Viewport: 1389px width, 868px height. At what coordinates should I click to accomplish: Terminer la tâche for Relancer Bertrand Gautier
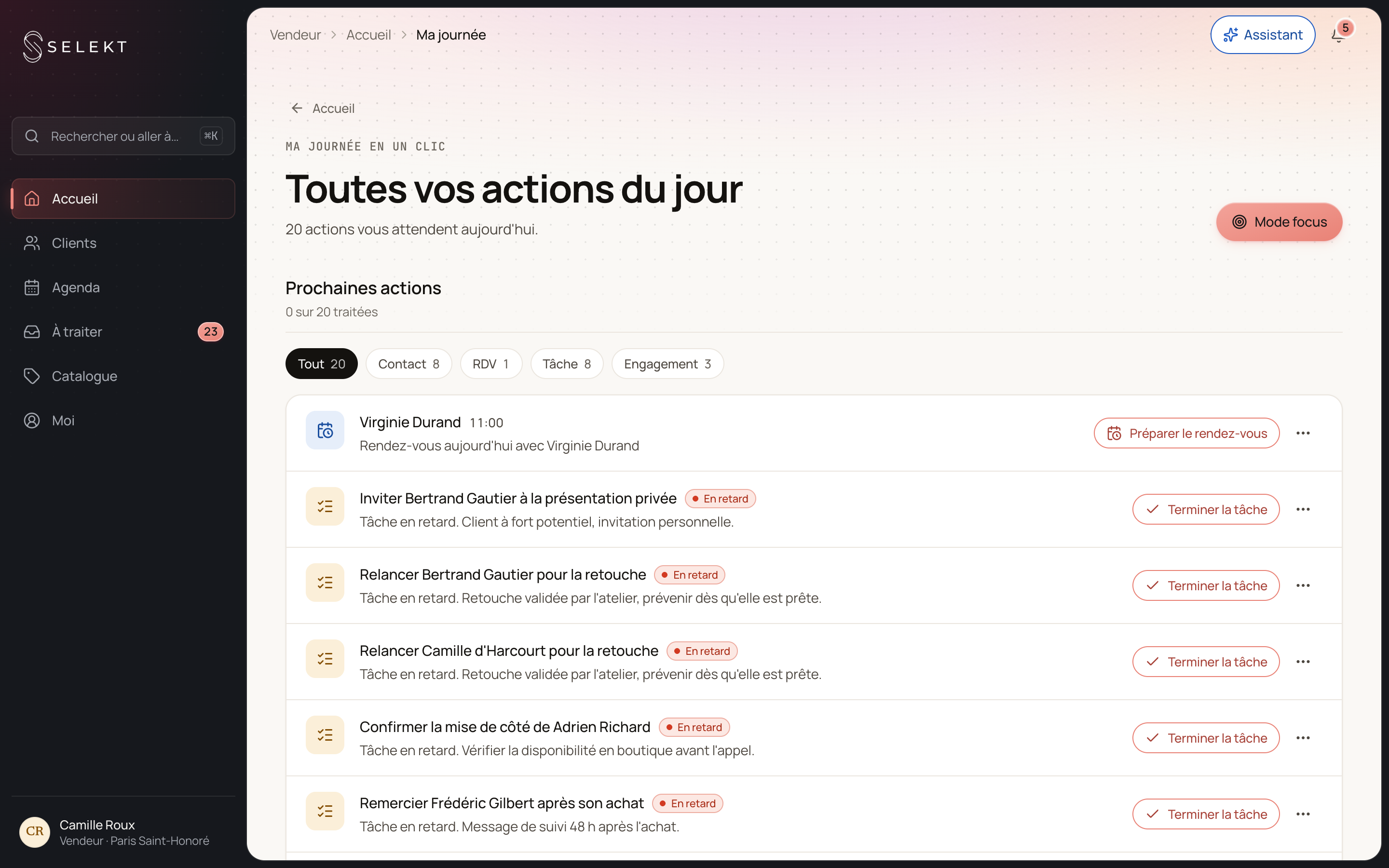coord(1206,585)
